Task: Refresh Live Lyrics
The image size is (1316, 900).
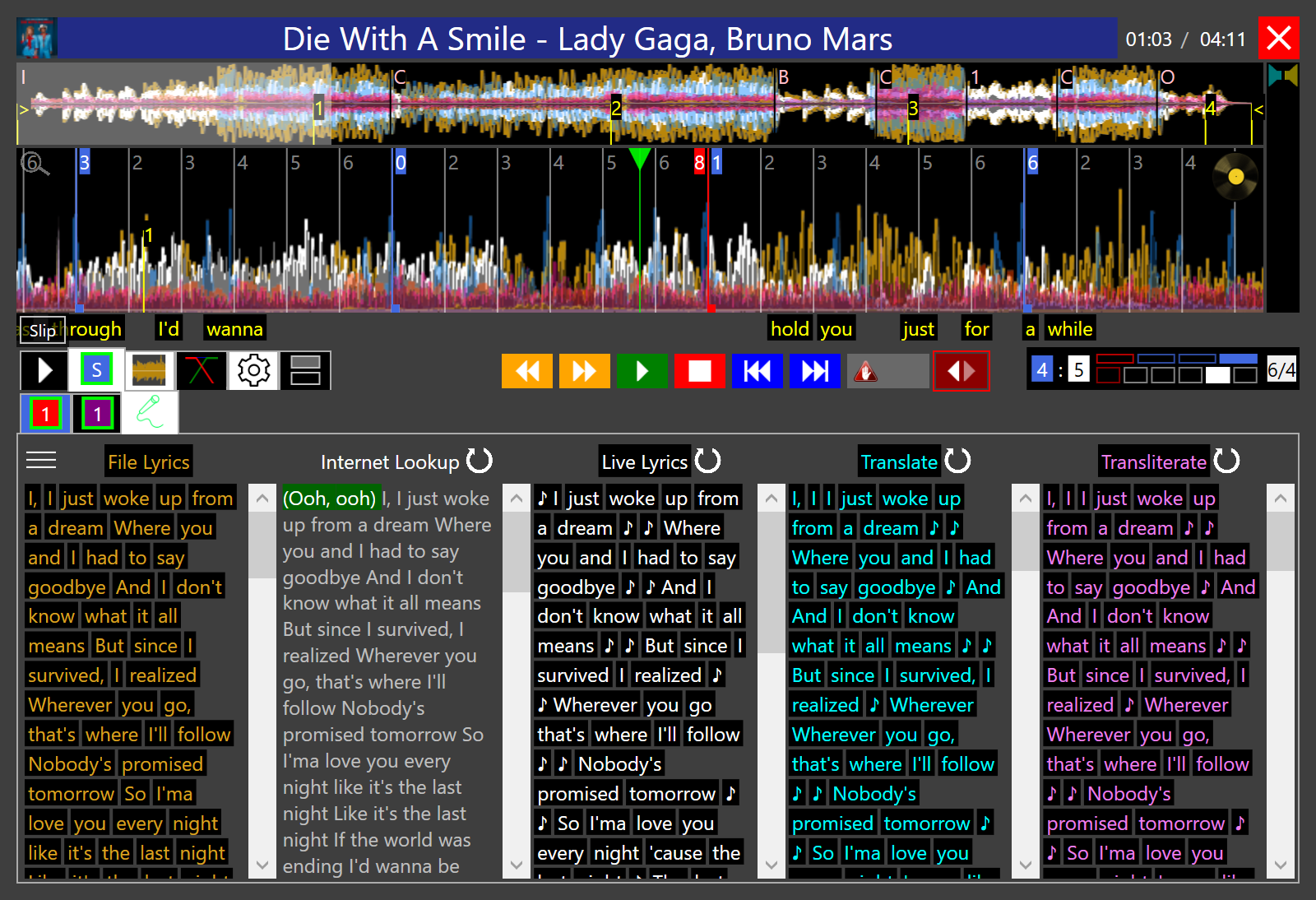Action: point(708,461)
